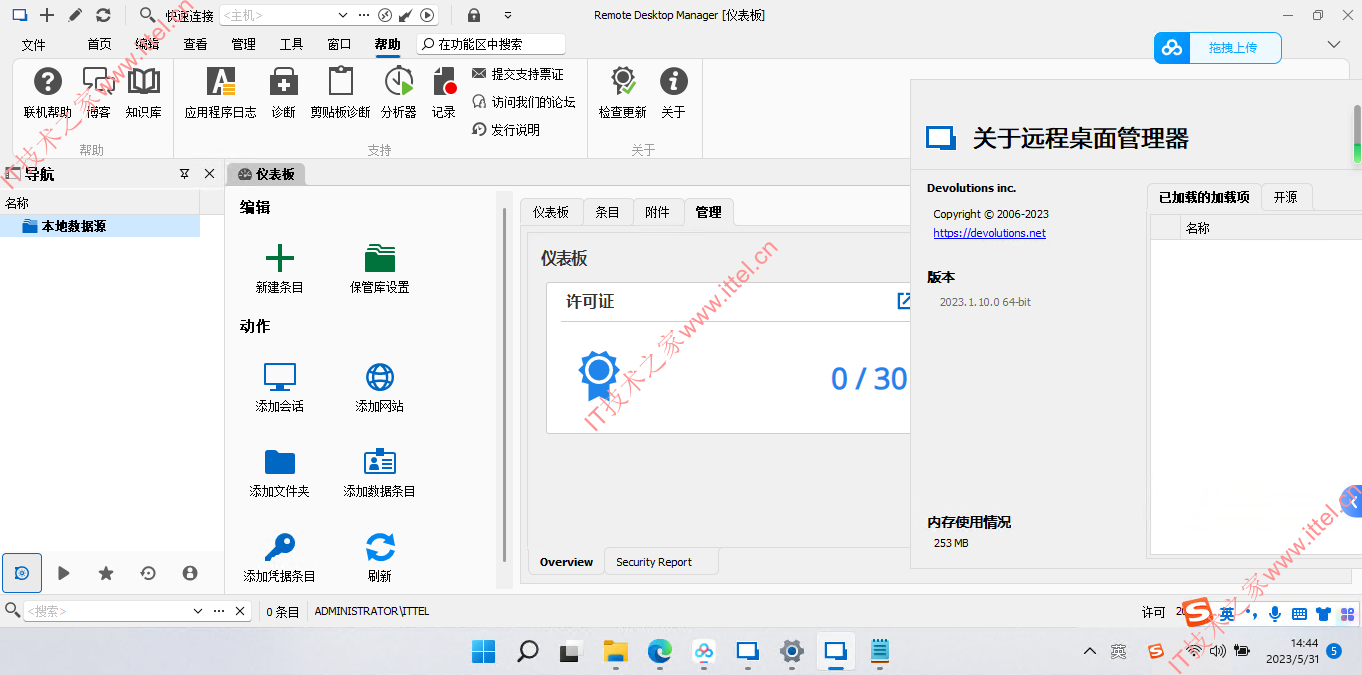Screen dimensions: 1362x675
Task: Click the pencil edit icon in title bar
Action: coord(75,15)
